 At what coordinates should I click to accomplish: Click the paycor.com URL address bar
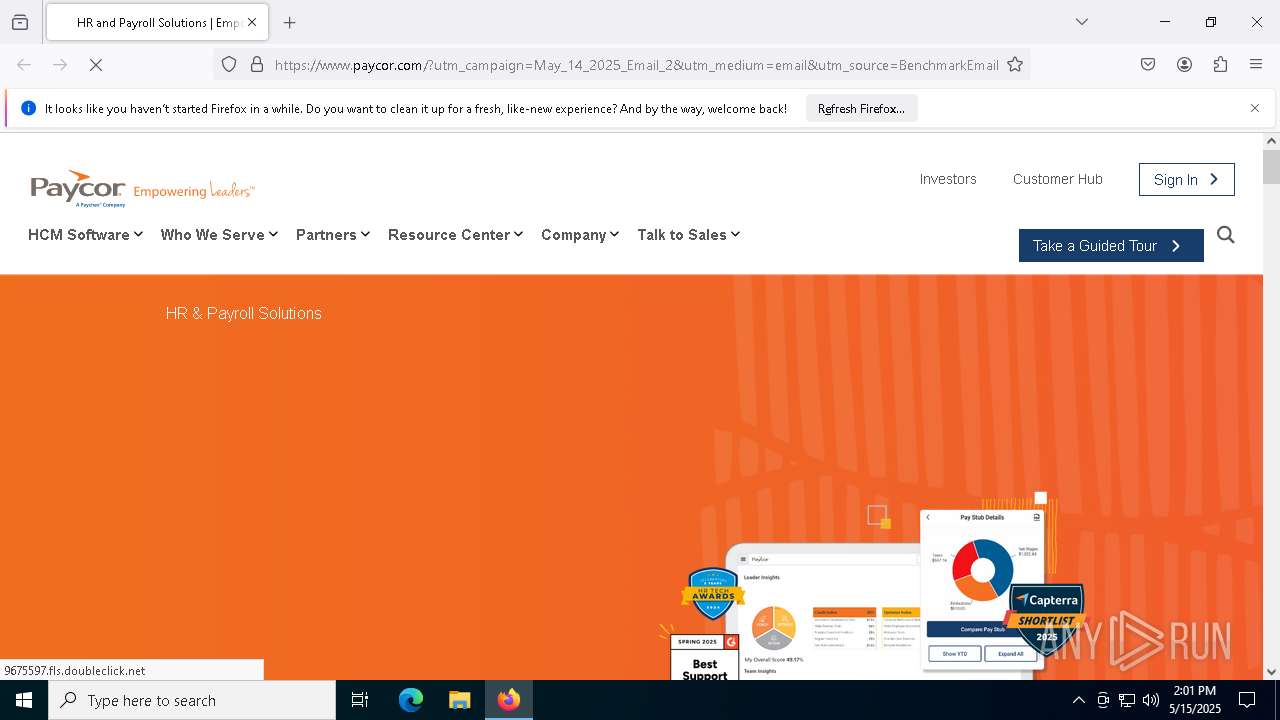coord(636,65)
